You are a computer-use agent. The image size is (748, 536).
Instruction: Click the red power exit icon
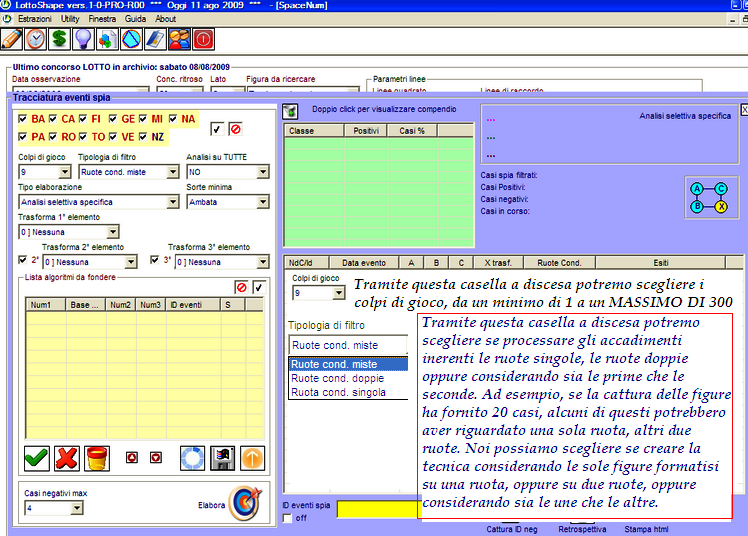tap(203, 40)
